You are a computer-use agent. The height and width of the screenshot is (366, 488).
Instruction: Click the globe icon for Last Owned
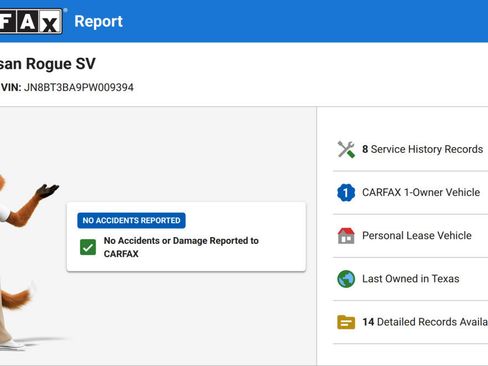click(346, 279)
